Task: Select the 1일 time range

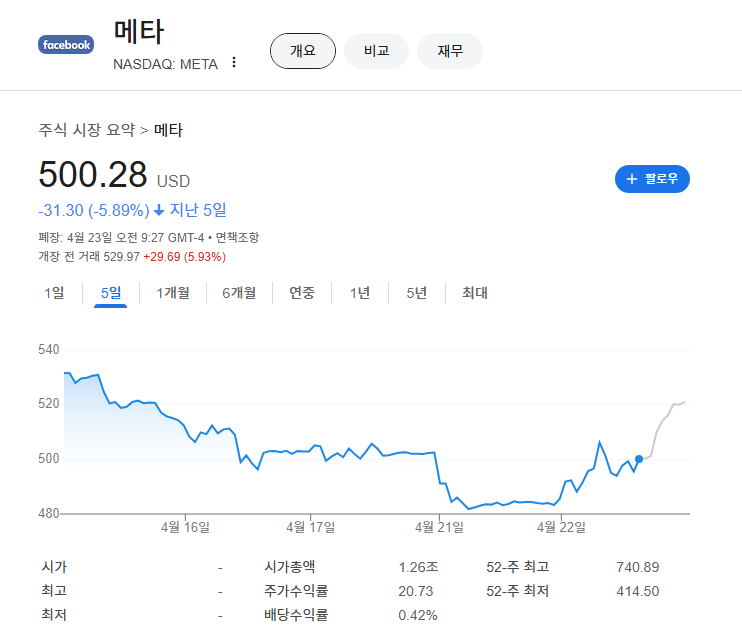Action: [54, 293]
